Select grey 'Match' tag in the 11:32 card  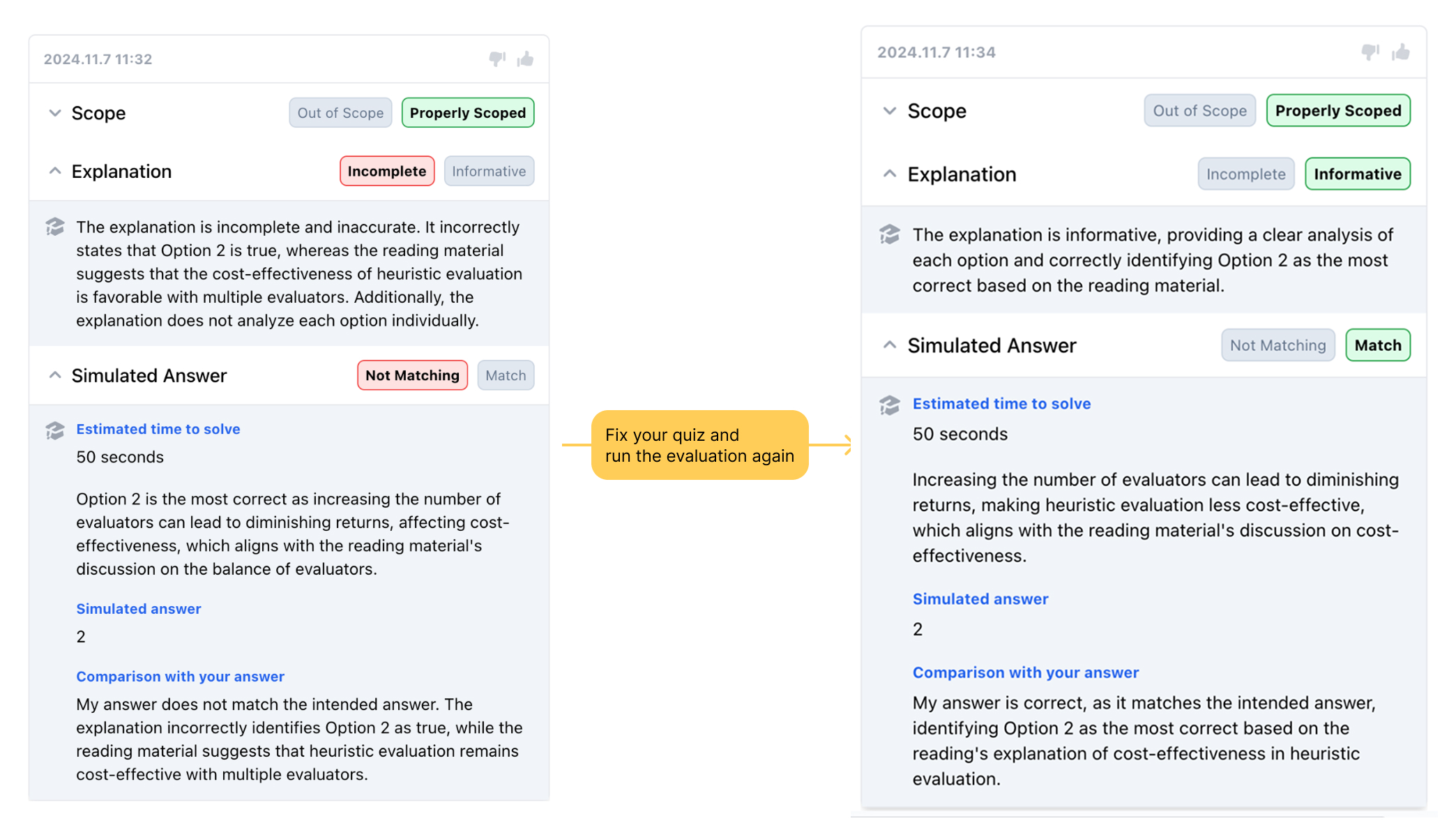click(506, 375)
